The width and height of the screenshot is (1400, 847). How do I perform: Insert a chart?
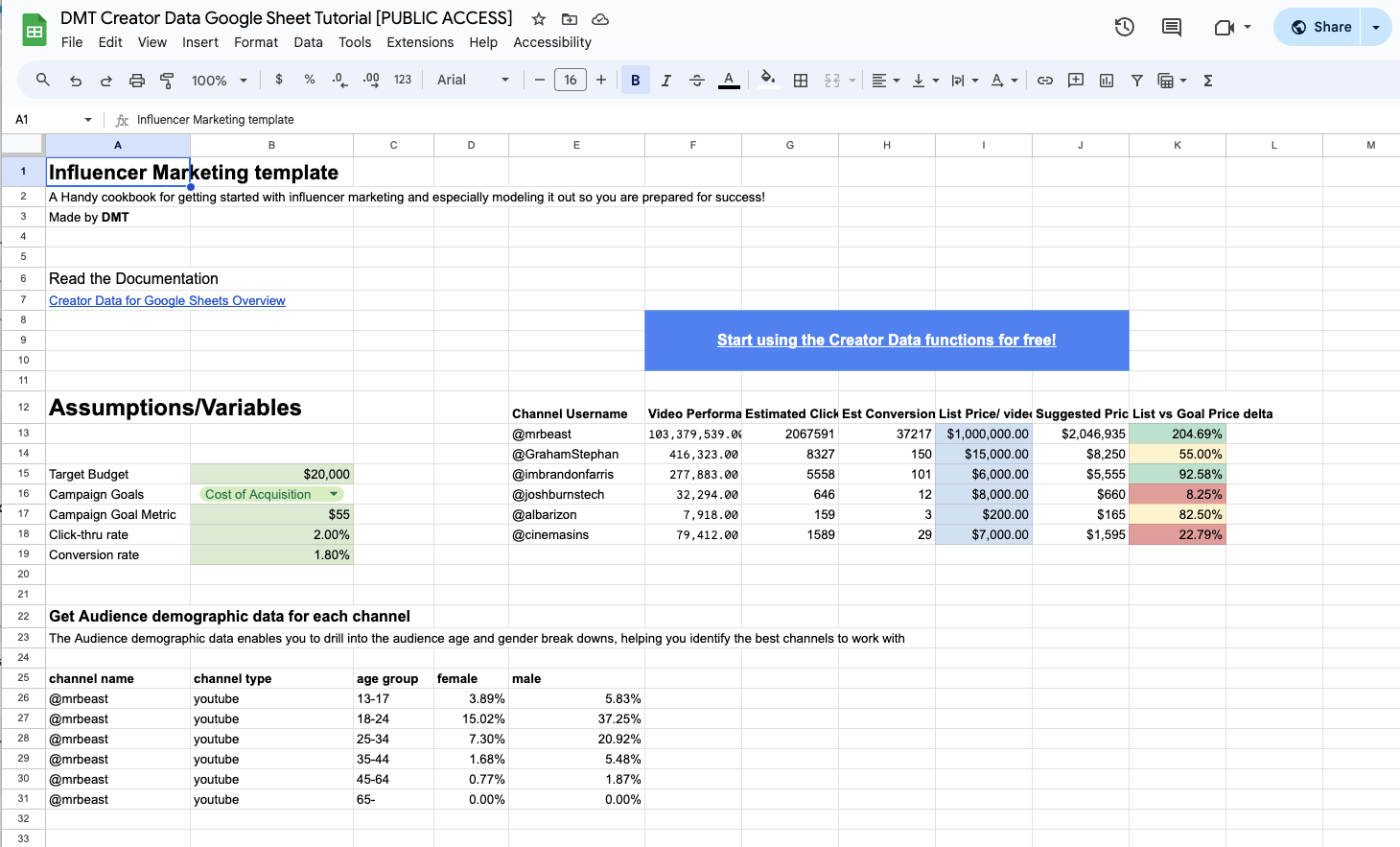click(1107, 81)
